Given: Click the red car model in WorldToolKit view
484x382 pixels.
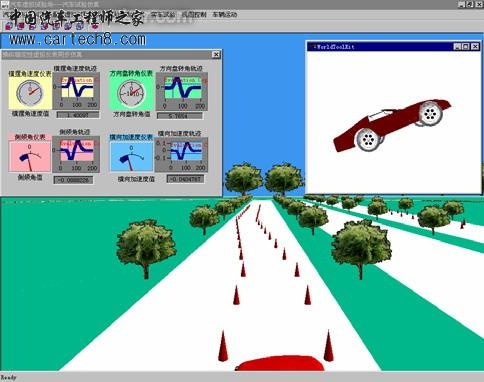Looking at the screenshot, I should (392, 126).
